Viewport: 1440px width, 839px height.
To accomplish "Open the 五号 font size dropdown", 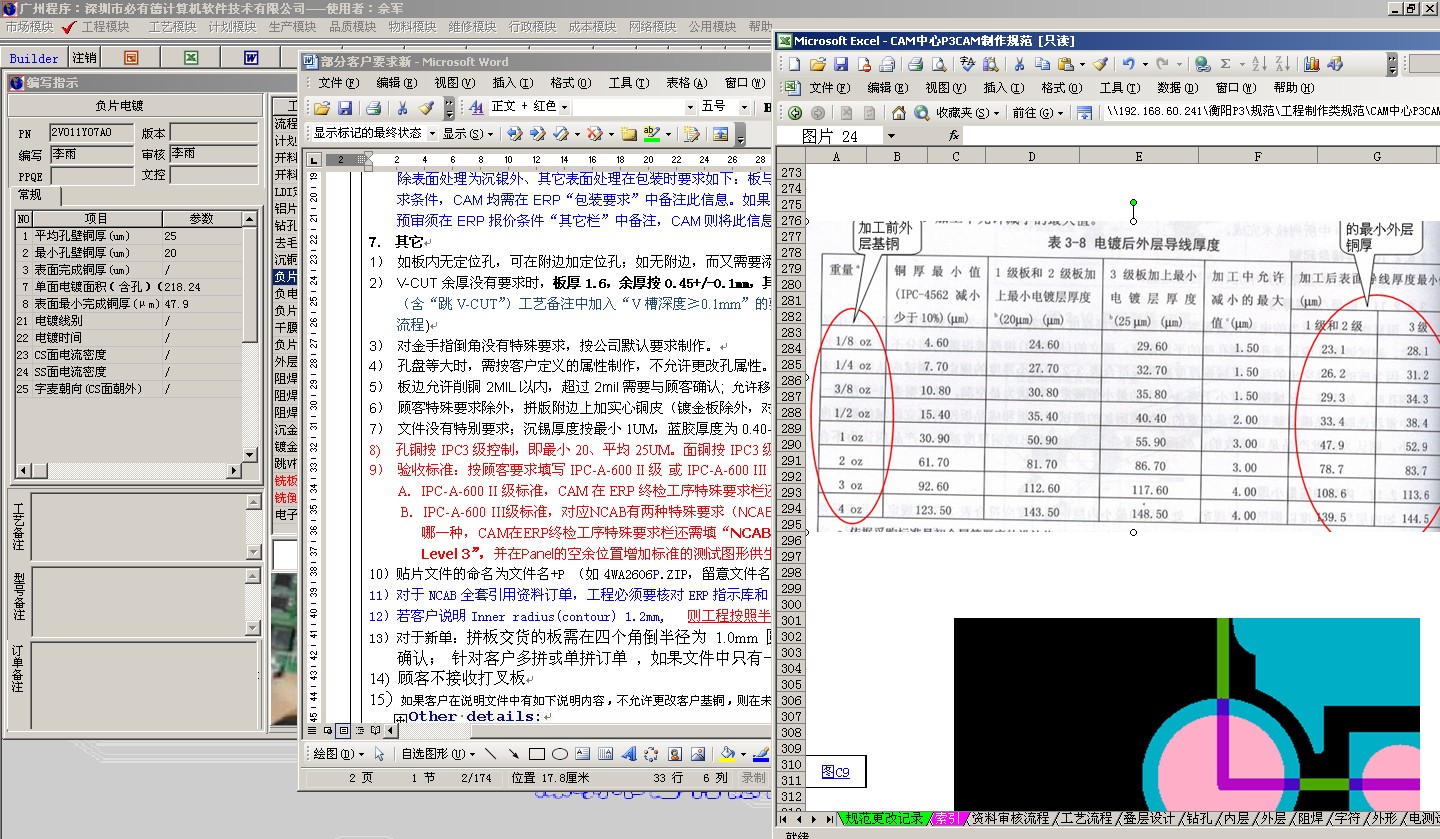I will pos(744,107).
